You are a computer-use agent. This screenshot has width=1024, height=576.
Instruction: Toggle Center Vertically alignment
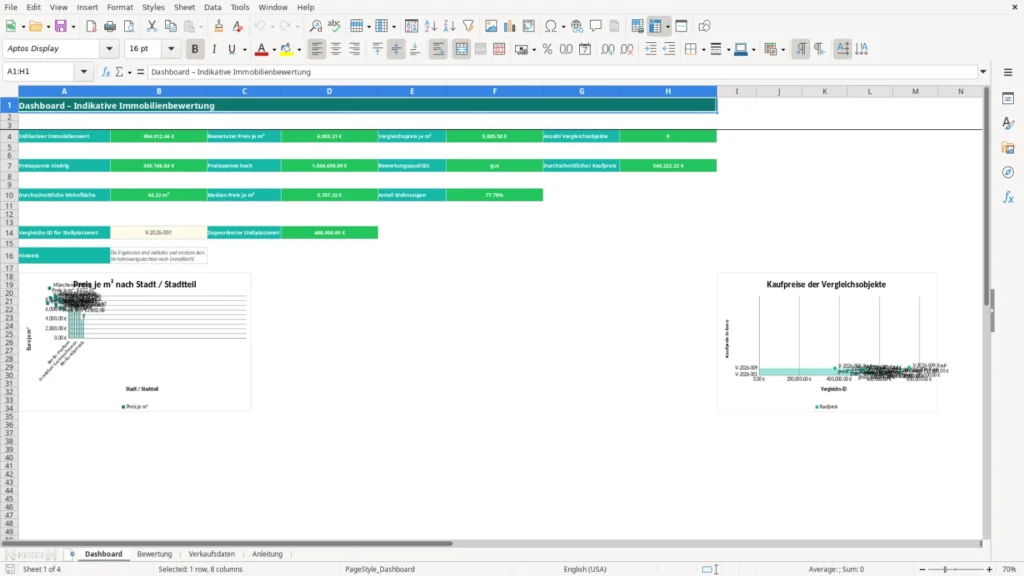tap(396, 49)
